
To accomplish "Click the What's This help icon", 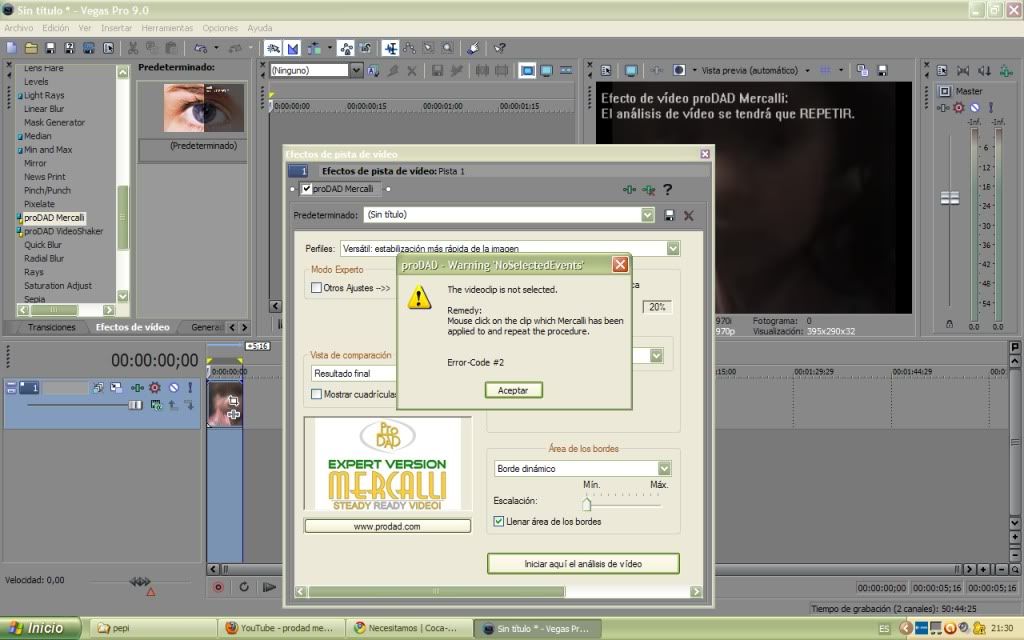I will click(x=500, y=48).
